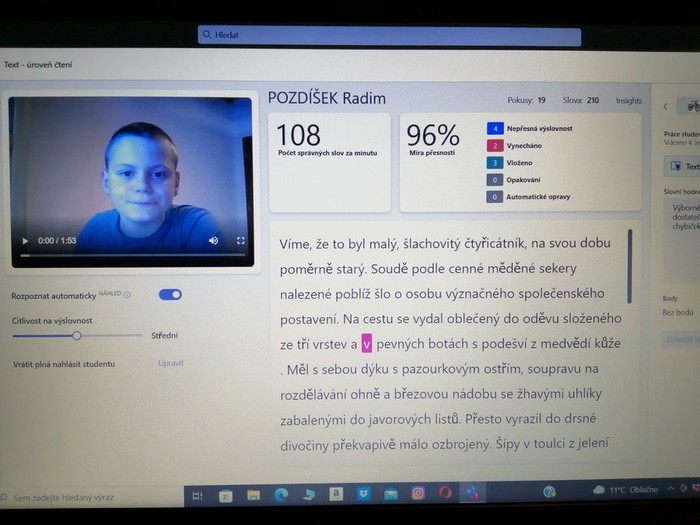The image size is (700, 525).
Task: Select the Vynecháno error category
Action: coord(496,146)
